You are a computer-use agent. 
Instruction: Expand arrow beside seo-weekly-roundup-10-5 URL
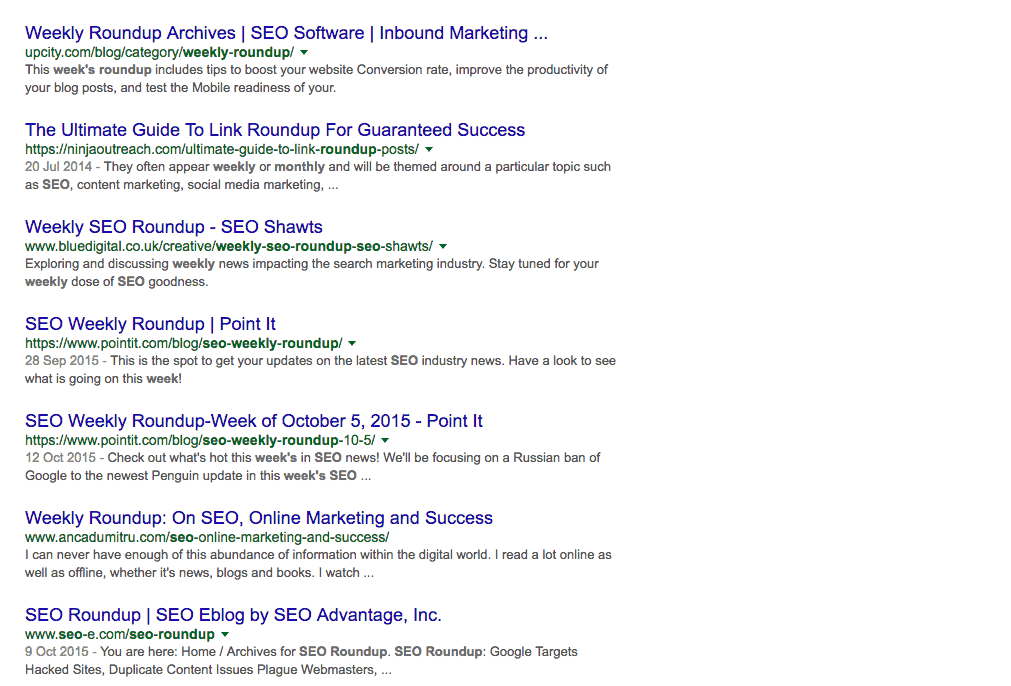coord(385,440)
